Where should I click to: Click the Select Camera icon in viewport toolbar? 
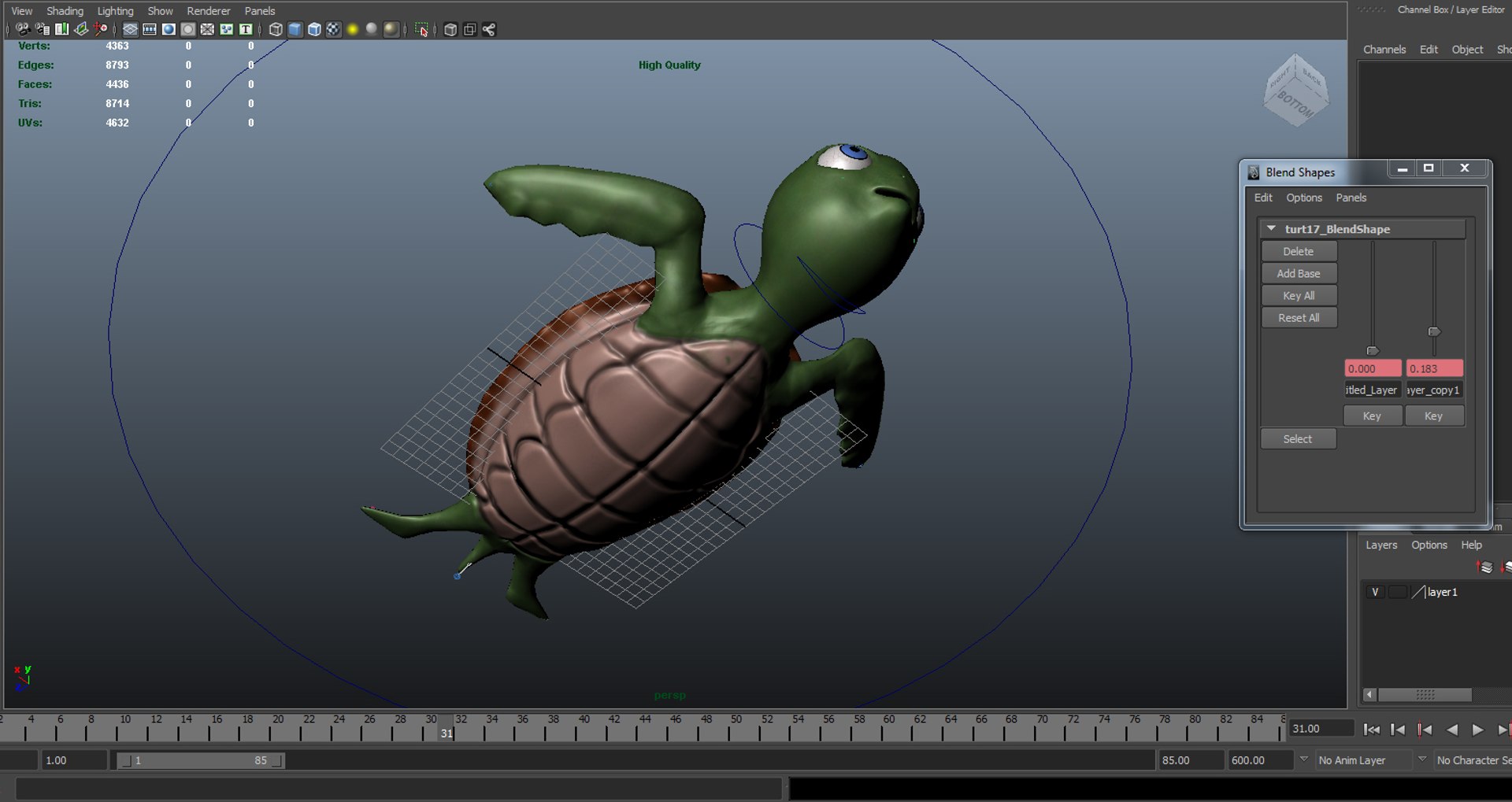tap(23, 29)
